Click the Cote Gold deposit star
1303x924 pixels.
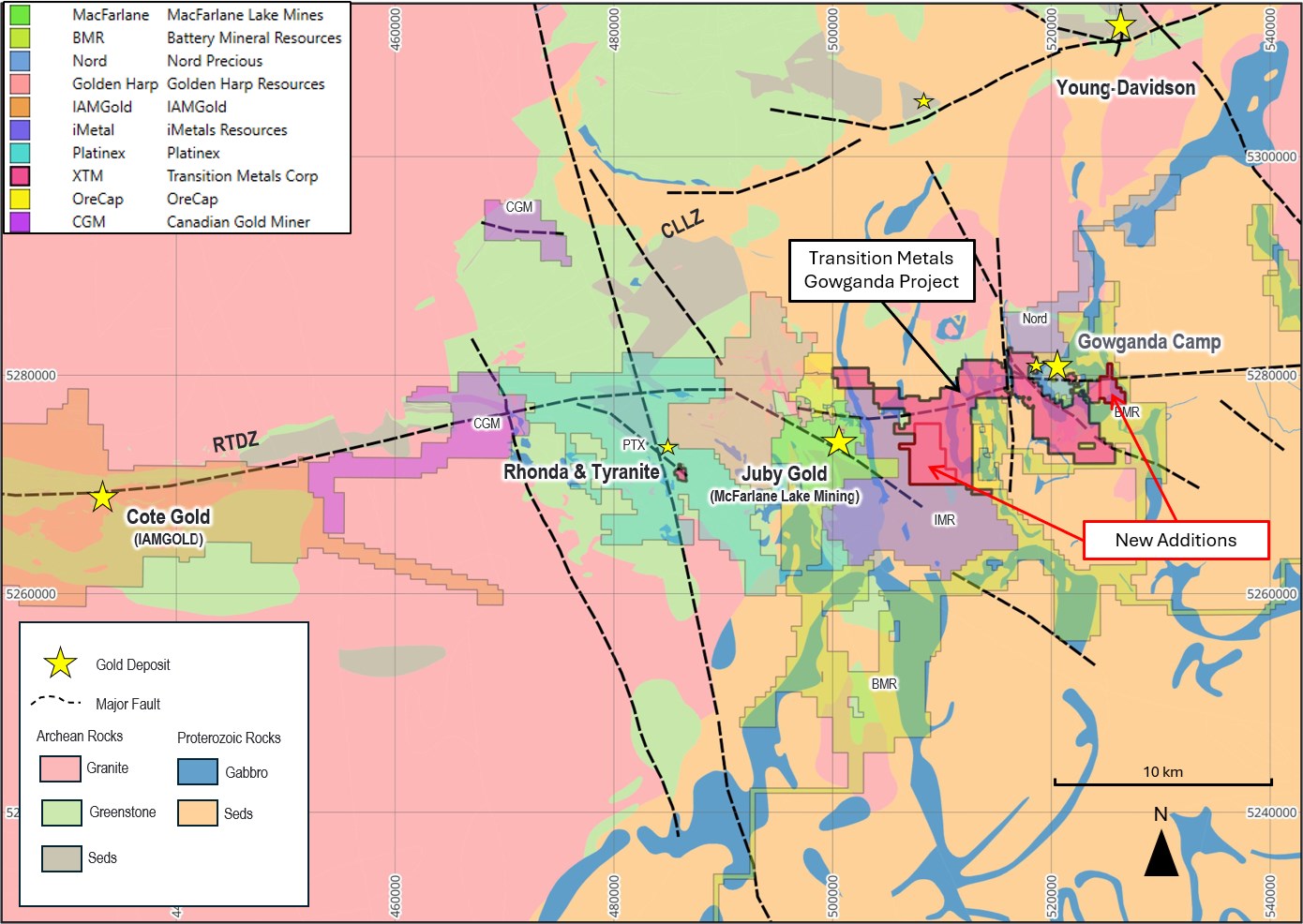pos(103,497)
